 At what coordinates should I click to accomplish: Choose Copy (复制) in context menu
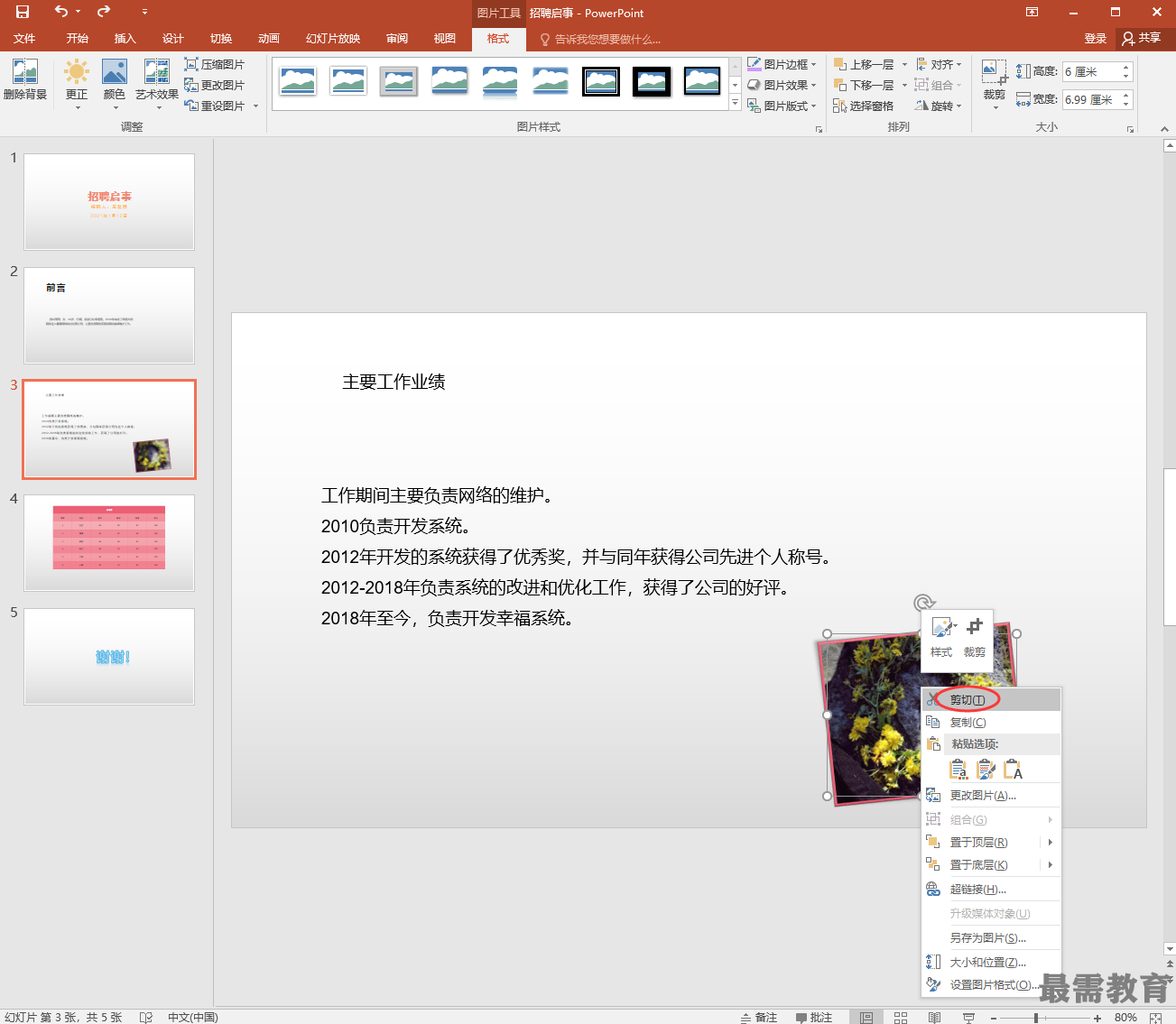[991, 722]
